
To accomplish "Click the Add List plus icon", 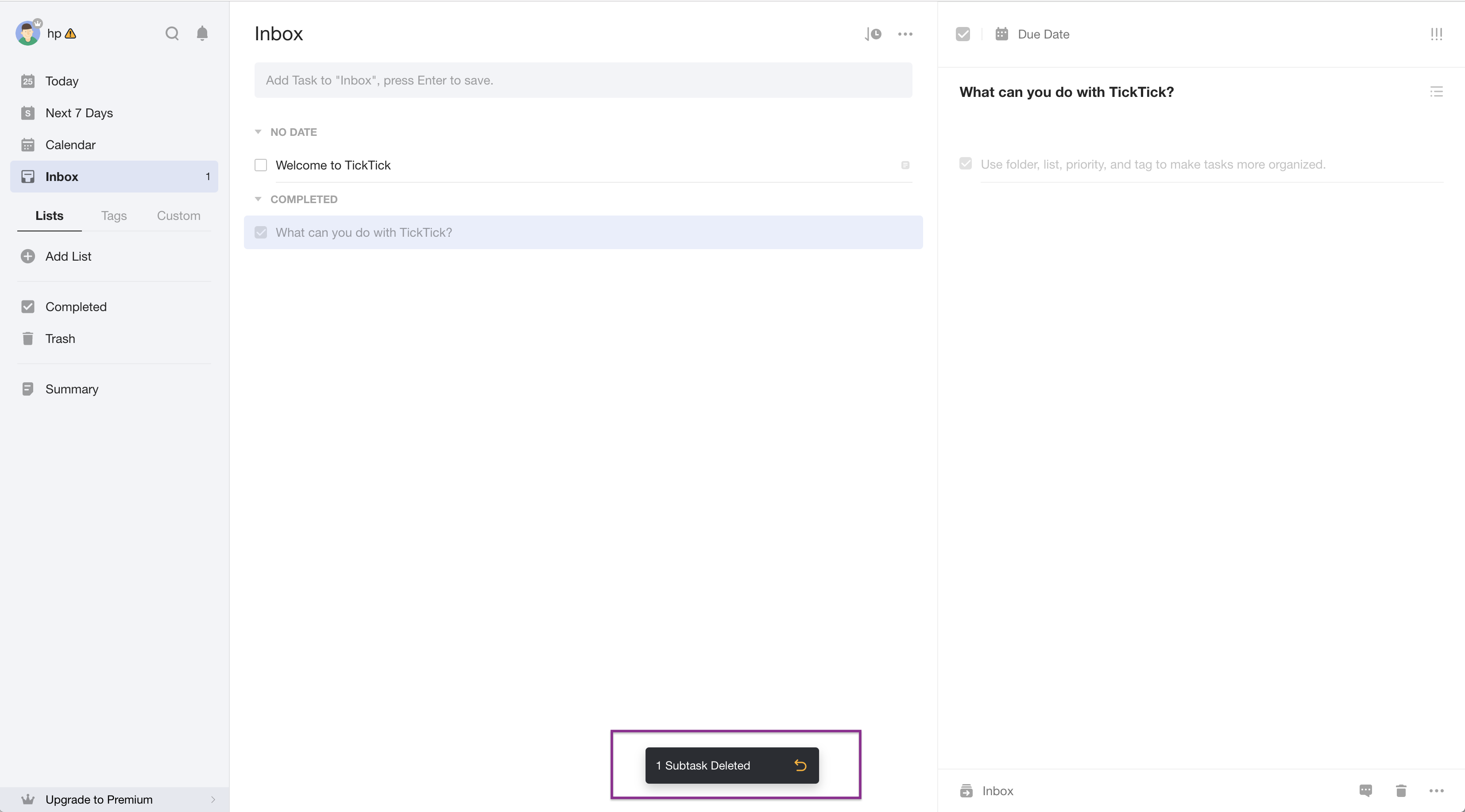I will (27, 256).
